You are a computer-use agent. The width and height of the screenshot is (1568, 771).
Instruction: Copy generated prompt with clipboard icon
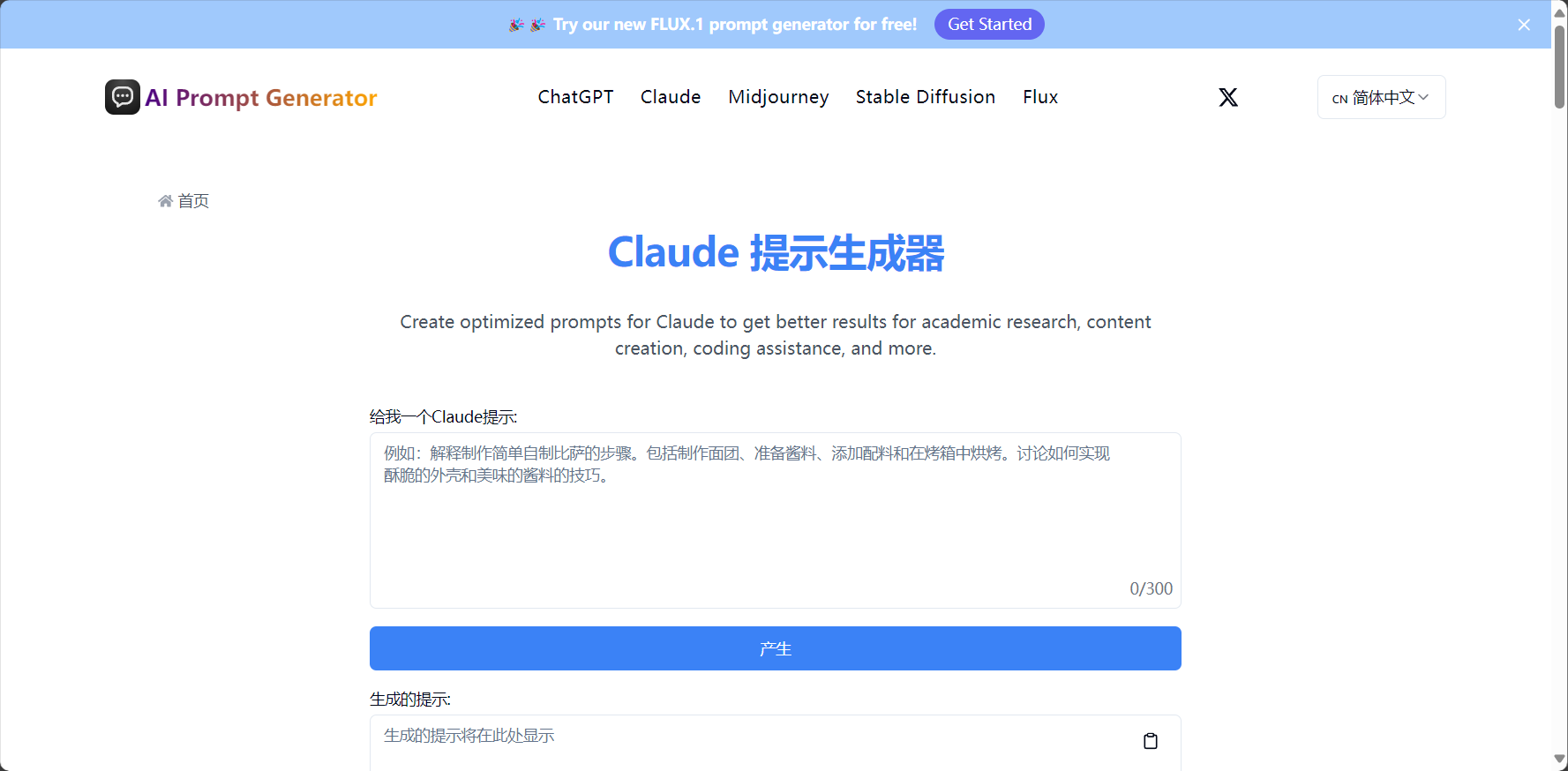click(x=1151, y=741)
